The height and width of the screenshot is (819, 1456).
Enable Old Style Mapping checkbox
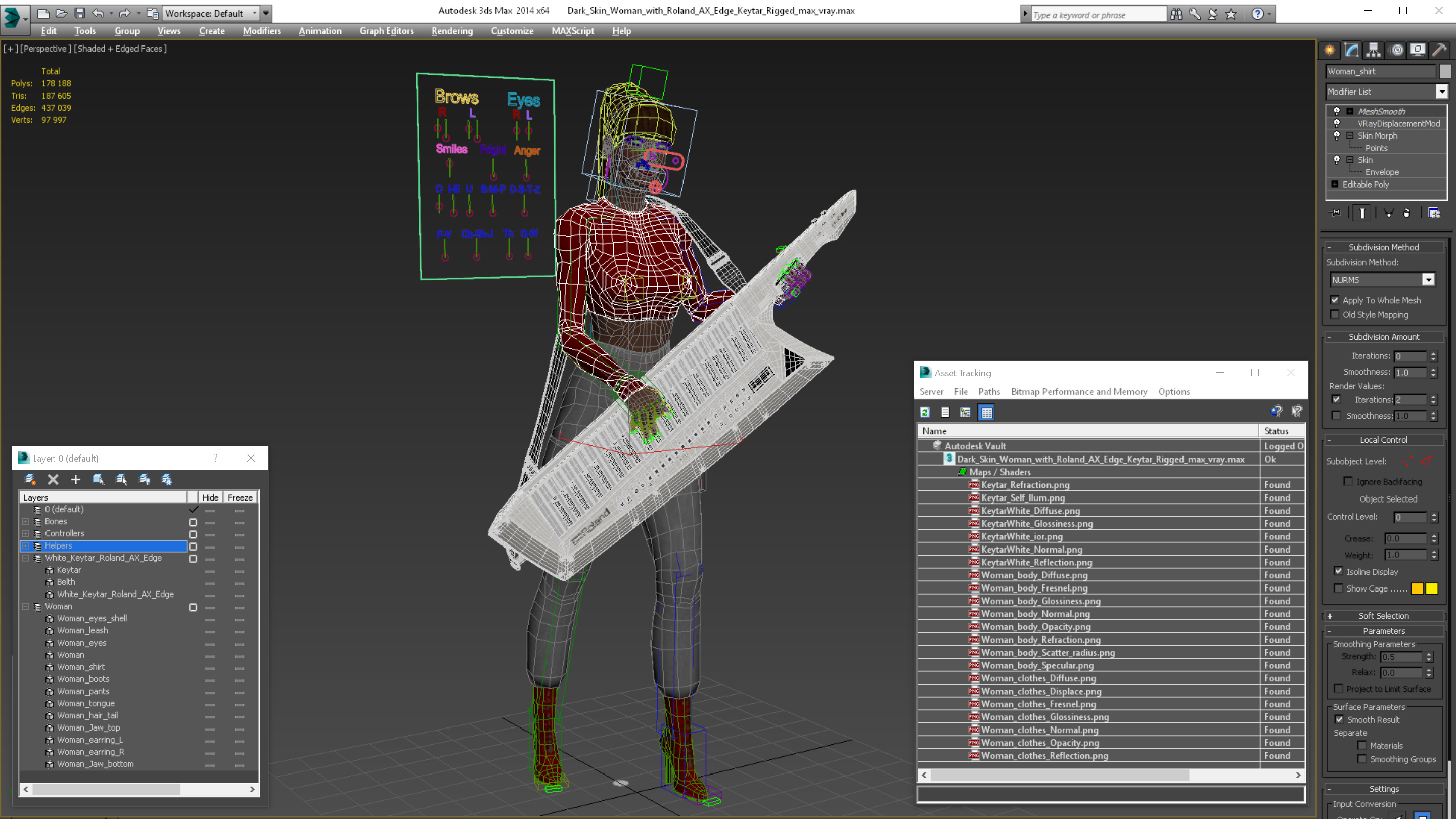click(1335, 315)
